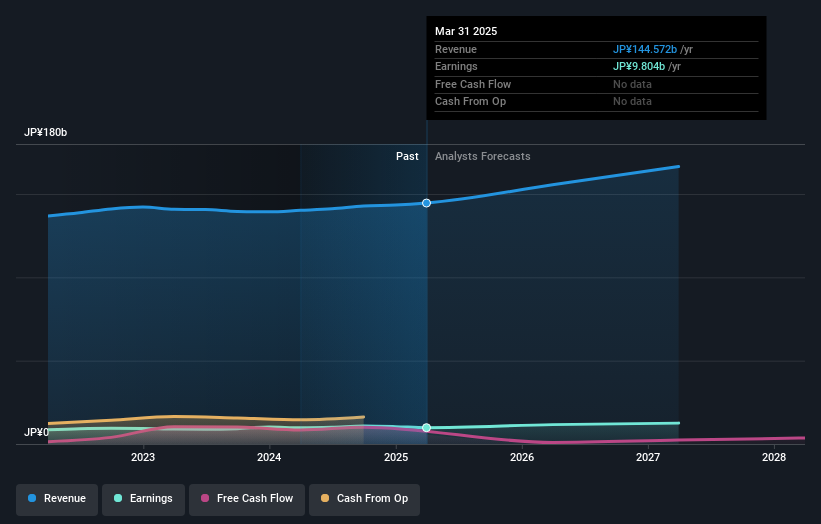Image resolution: width=821 pixels, height=524 pixels.
Task: Toggle the Free Cash Flow legend button
Action: [247, 499]
